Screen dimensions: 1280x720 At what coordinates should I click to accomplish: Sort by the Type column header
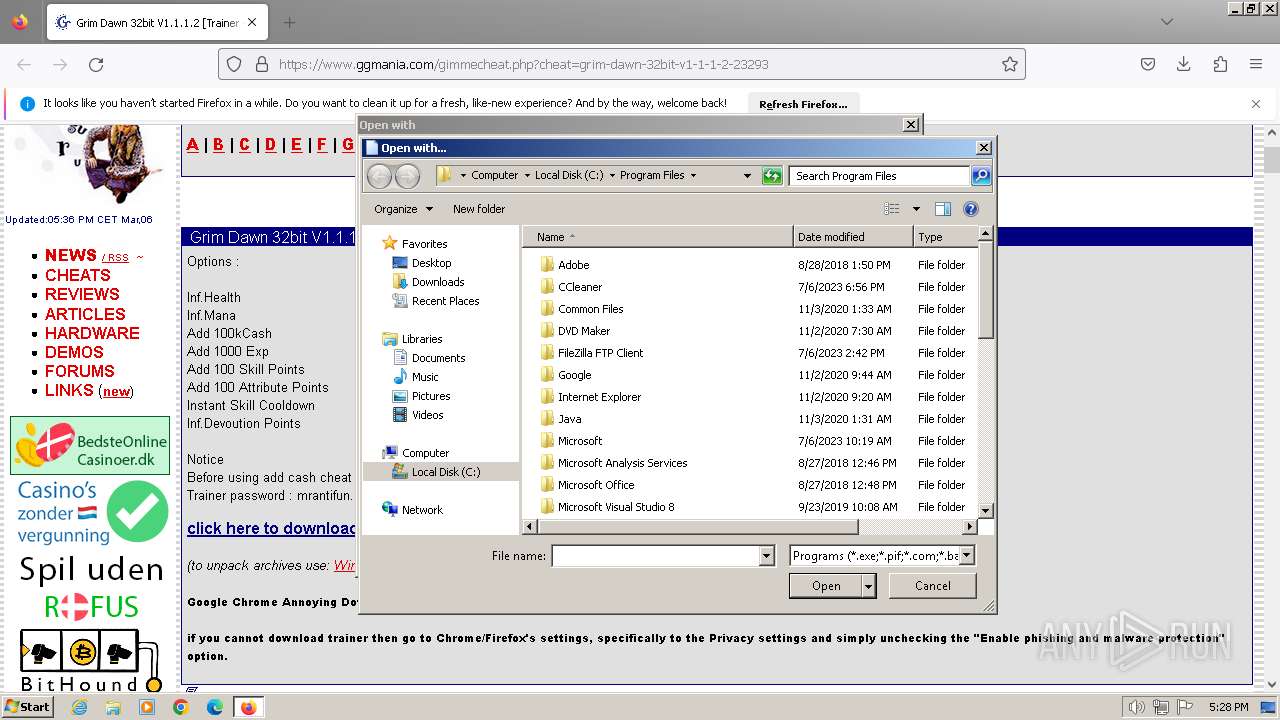pyautogui.click(x=944, y=237)
